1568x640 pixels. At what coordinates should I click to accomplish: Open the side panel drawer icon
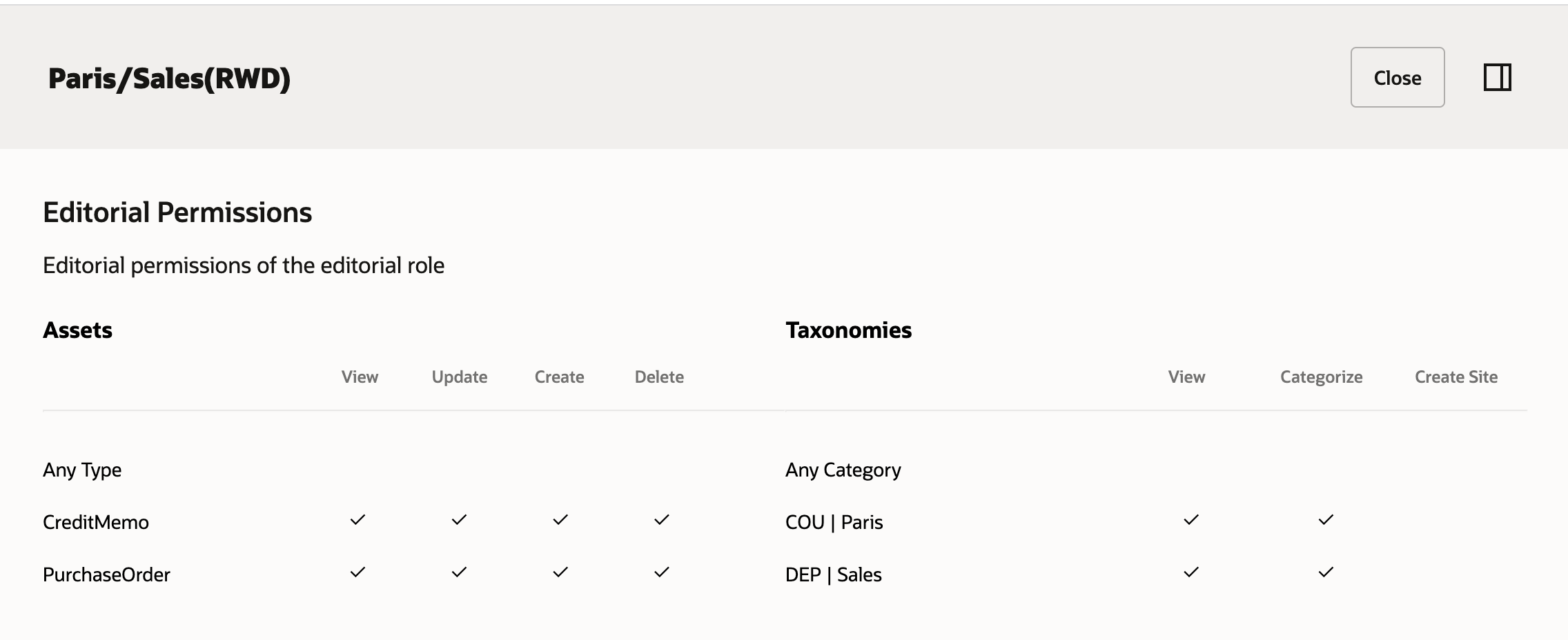click(1499, 79)
